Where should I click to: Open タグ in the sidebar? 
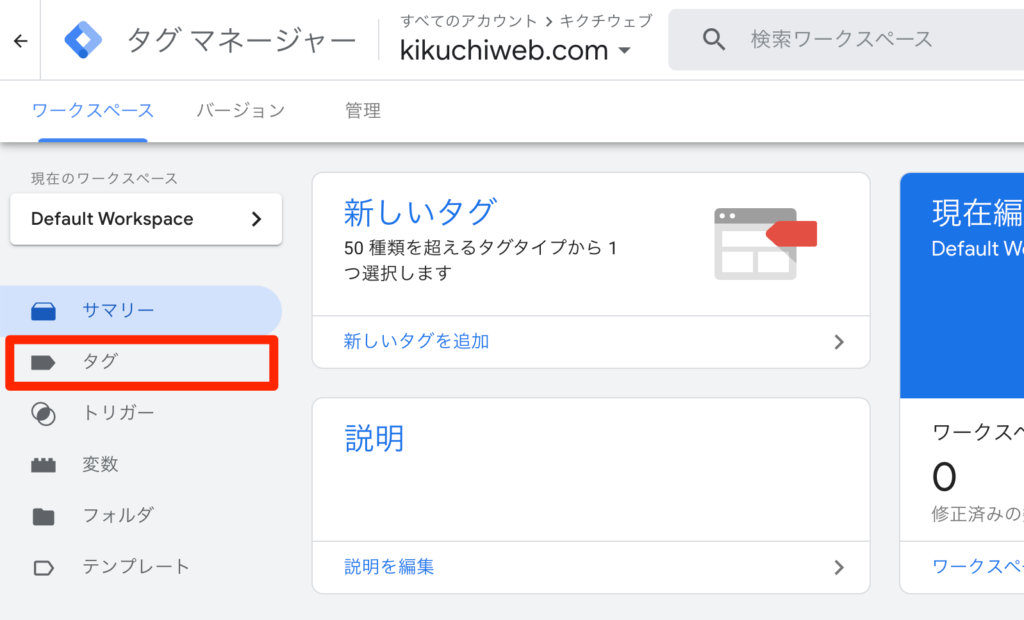pyautogui.click(x=141, y=363)
